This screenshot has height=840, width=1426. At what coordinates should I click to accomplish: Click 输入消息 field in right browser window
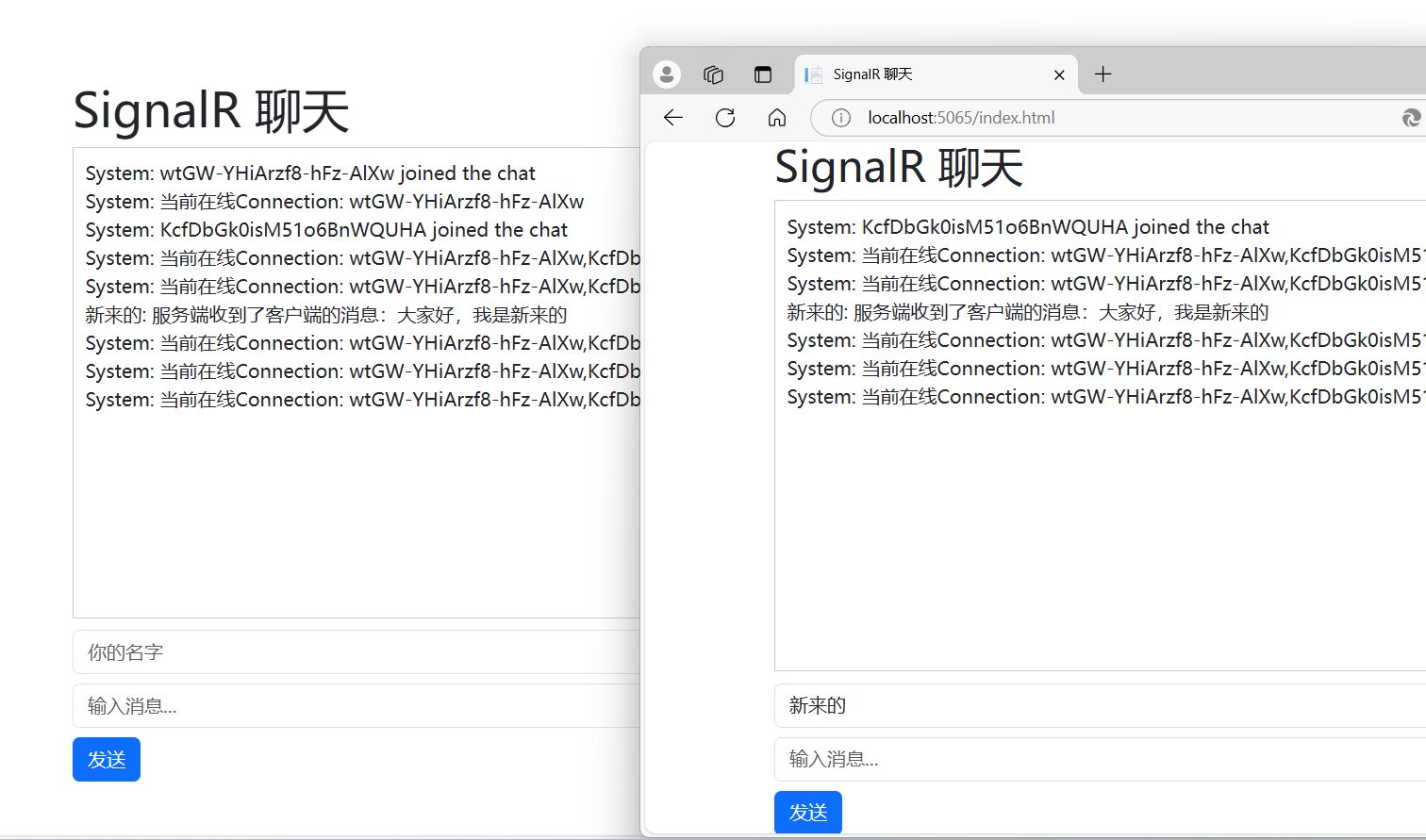pyautogui.click(x=1100, y=760)
